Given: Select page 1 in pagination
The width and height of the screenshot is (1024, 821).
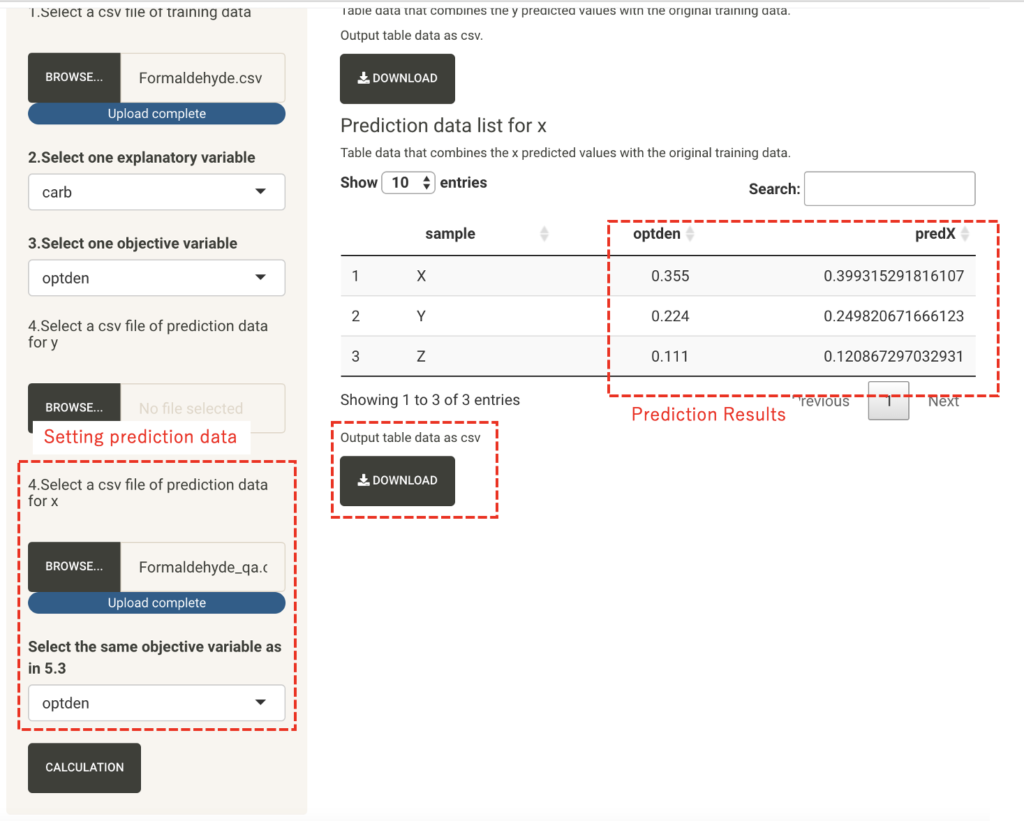Looking at the screenshot, I should [x=888, y=401].
